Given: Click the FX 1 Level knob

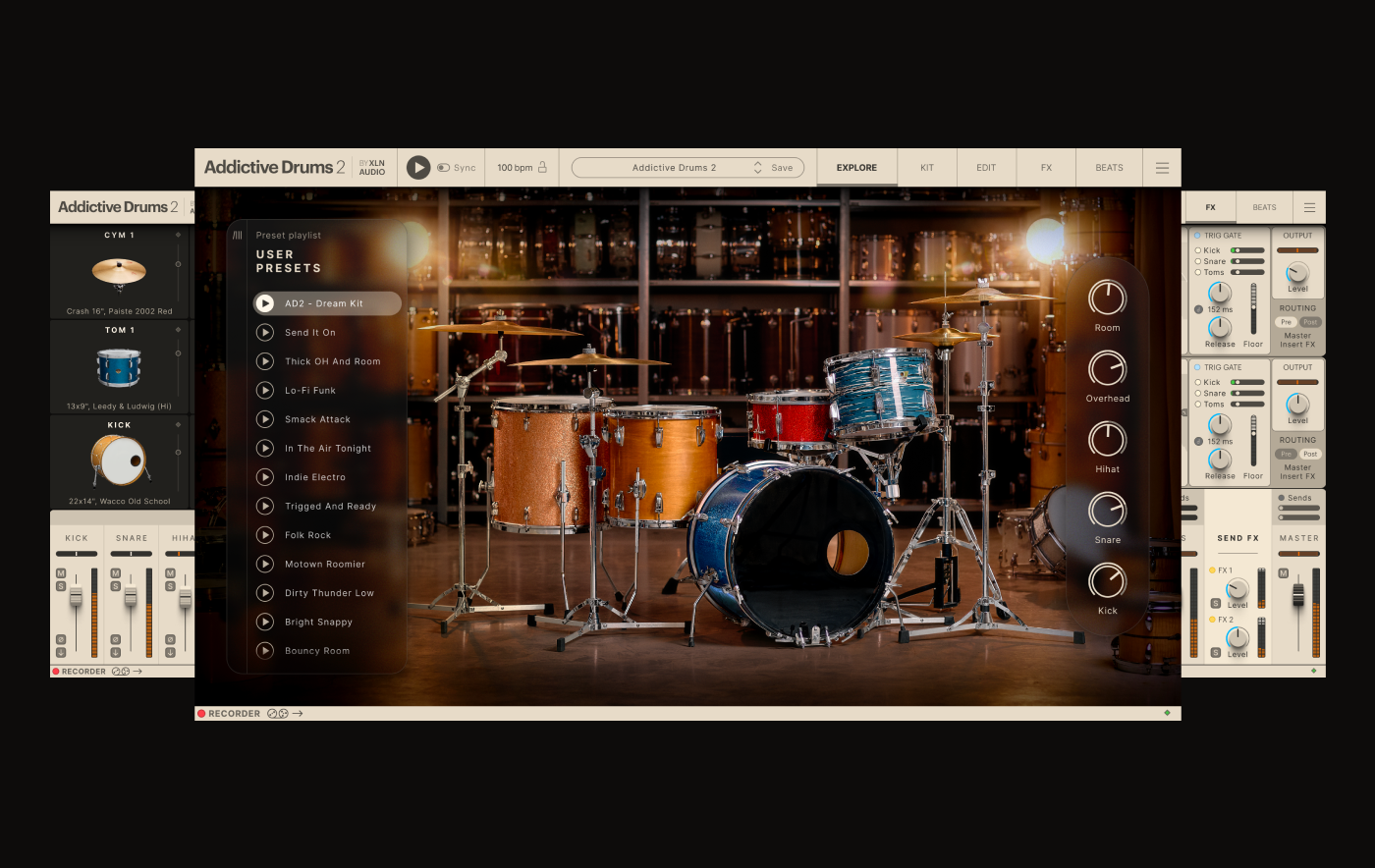Looking at the screenshot, I should pos(1237,588).
